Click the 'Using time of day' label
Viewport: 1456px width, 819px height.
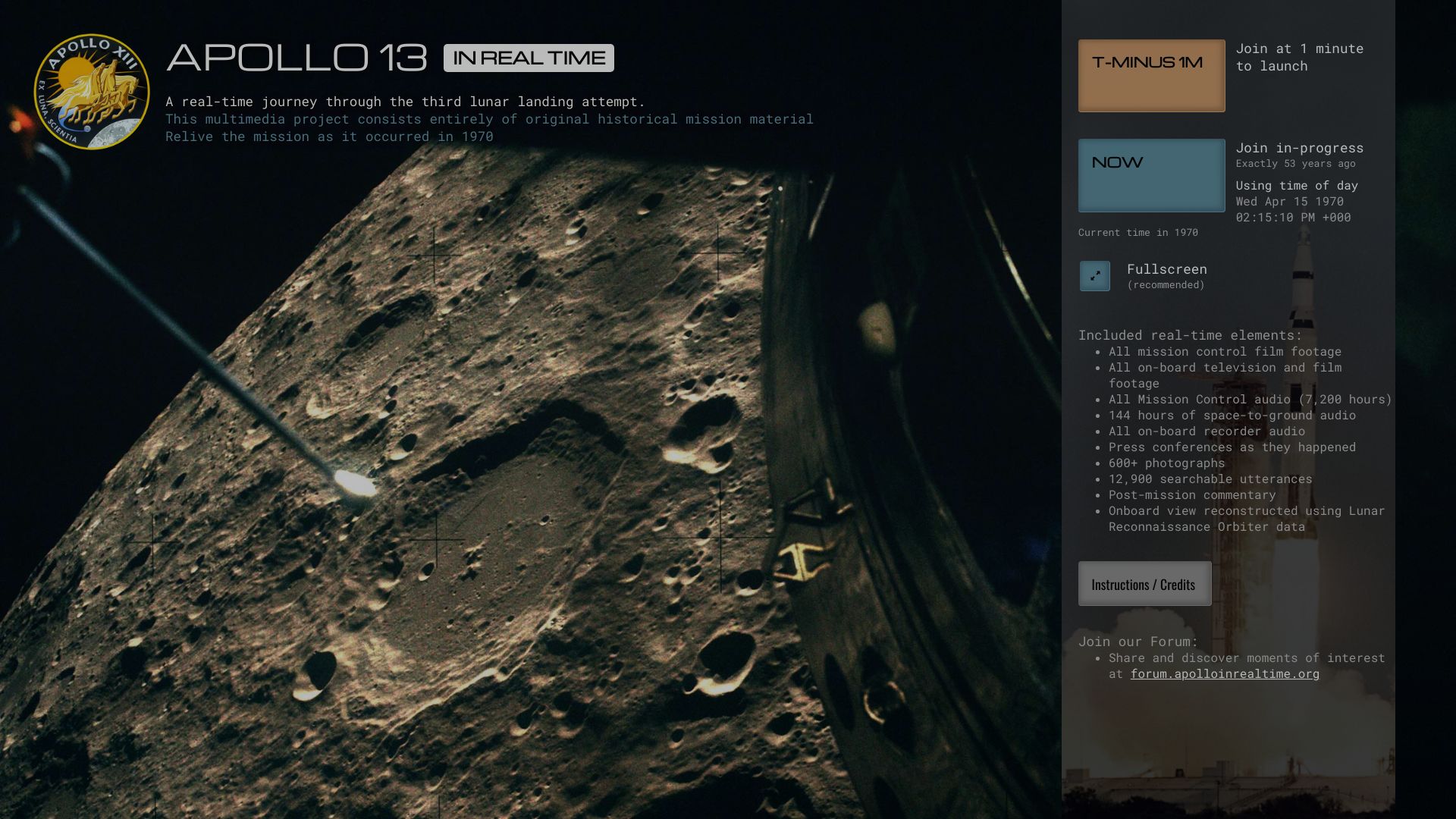(1297, 186)
